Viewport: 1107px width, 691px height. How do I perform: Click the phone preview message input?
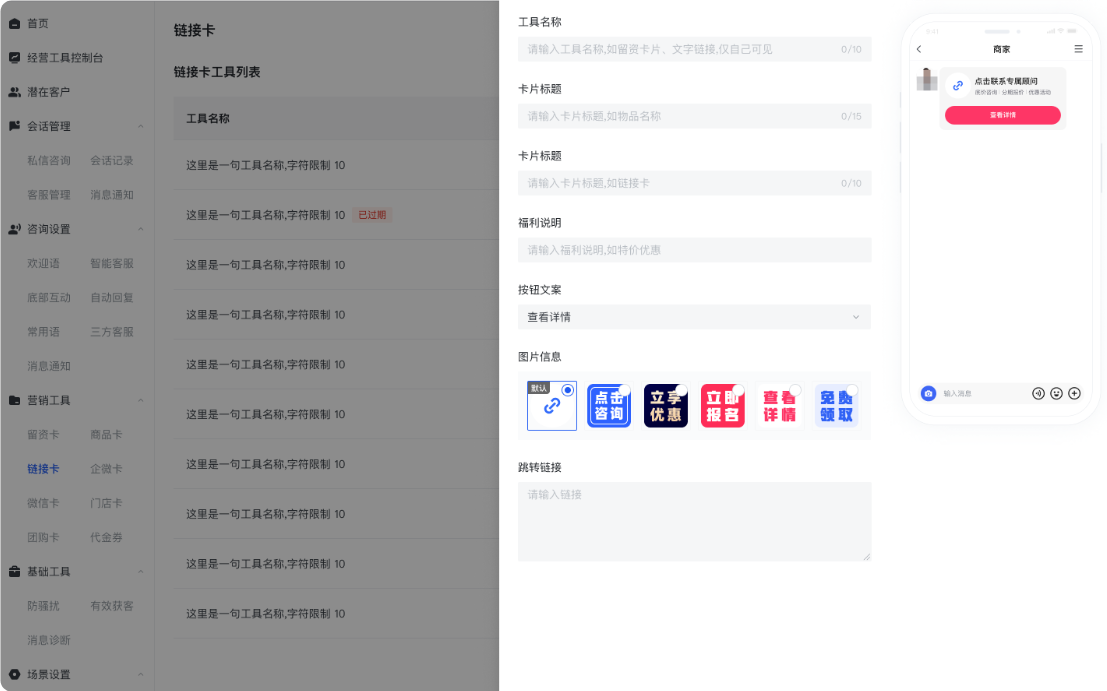982,393
